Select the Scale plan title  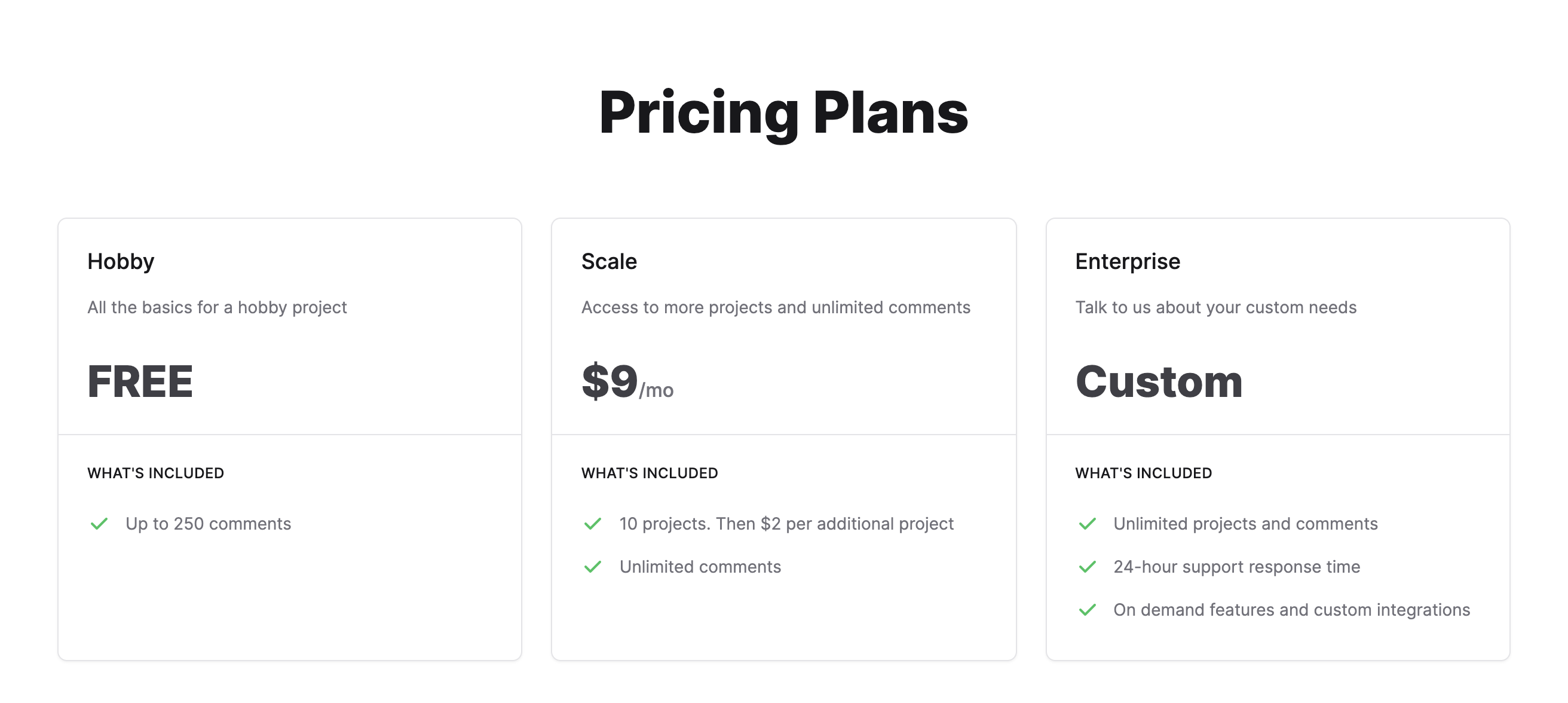point(609,261)
